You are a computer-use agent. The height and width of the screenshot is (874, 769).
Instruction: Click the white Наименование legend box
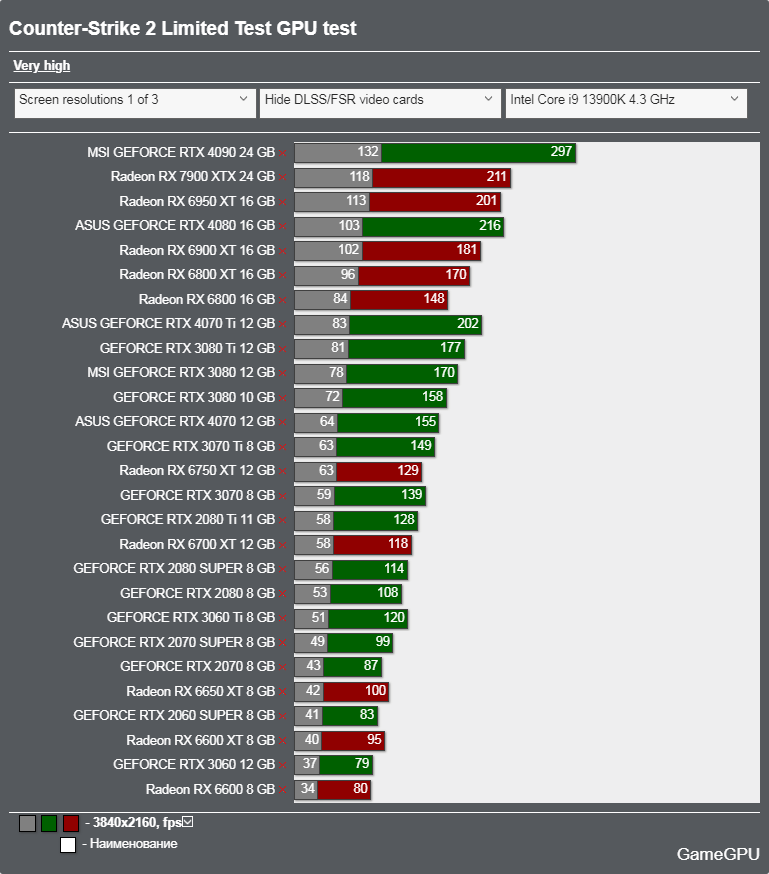68,845
